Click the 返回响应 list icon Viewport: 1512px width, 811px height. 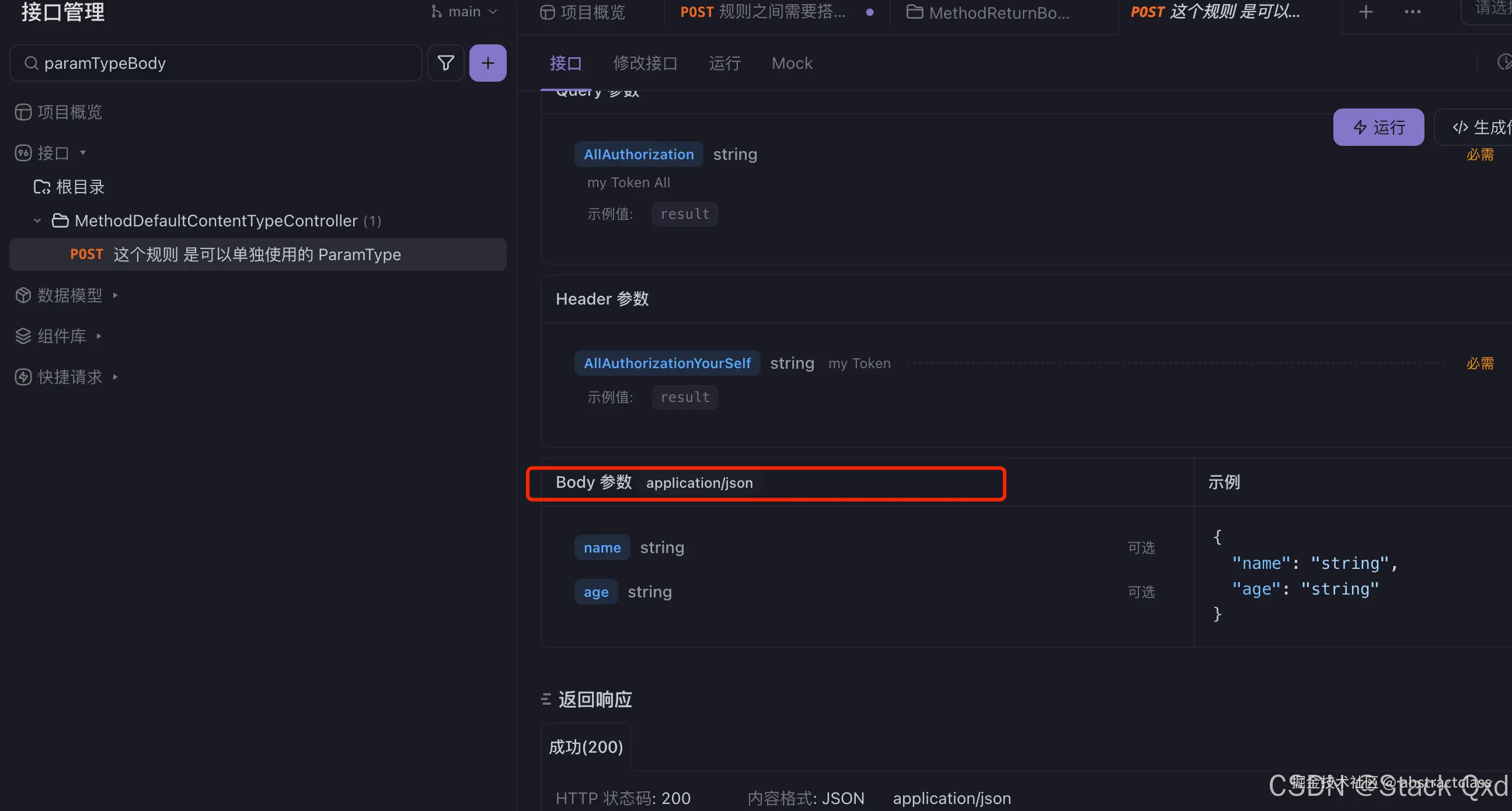[x=545, y=698]
